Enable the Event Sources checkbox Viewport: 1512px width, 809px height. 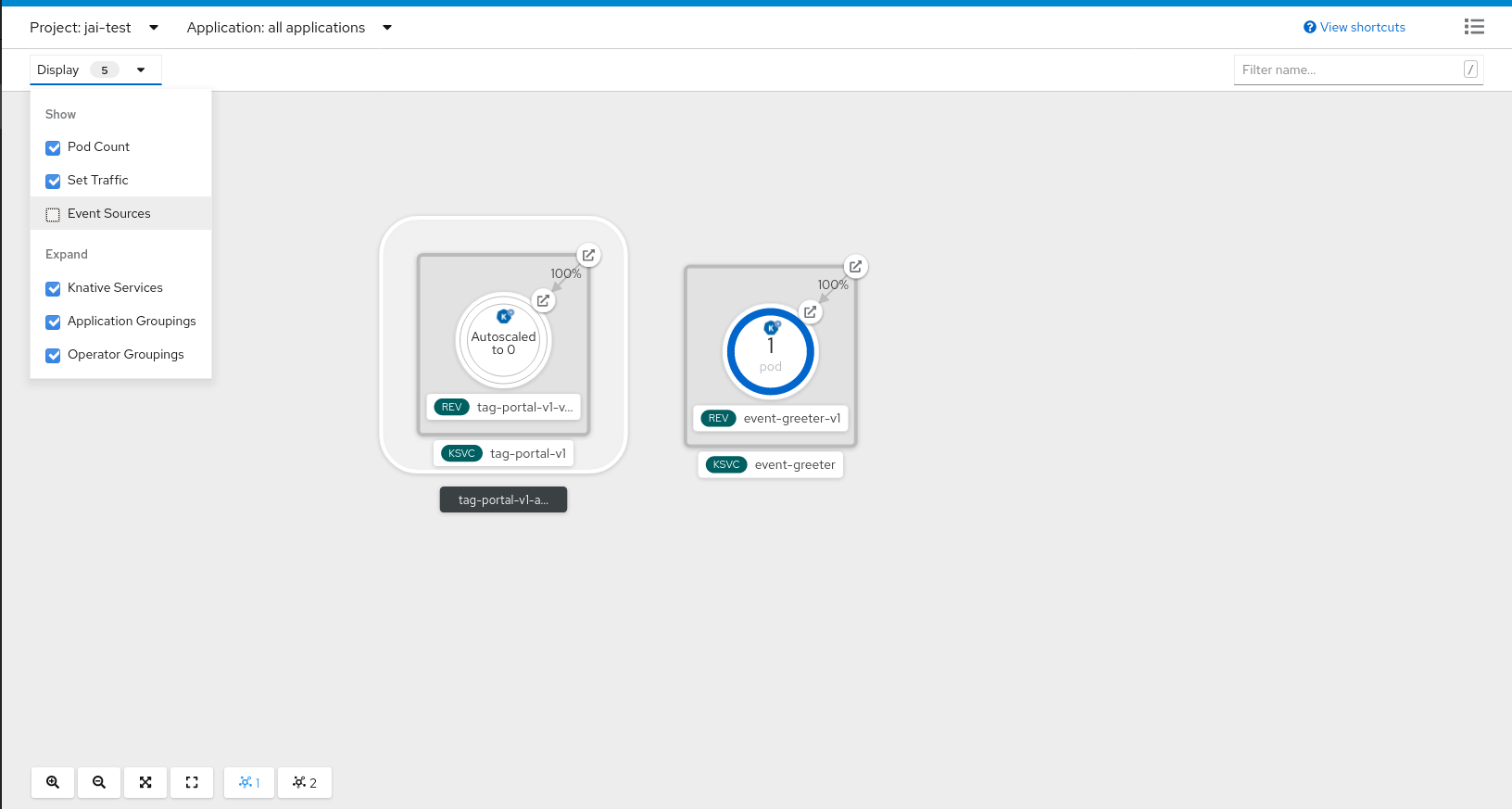pos(53,214)
